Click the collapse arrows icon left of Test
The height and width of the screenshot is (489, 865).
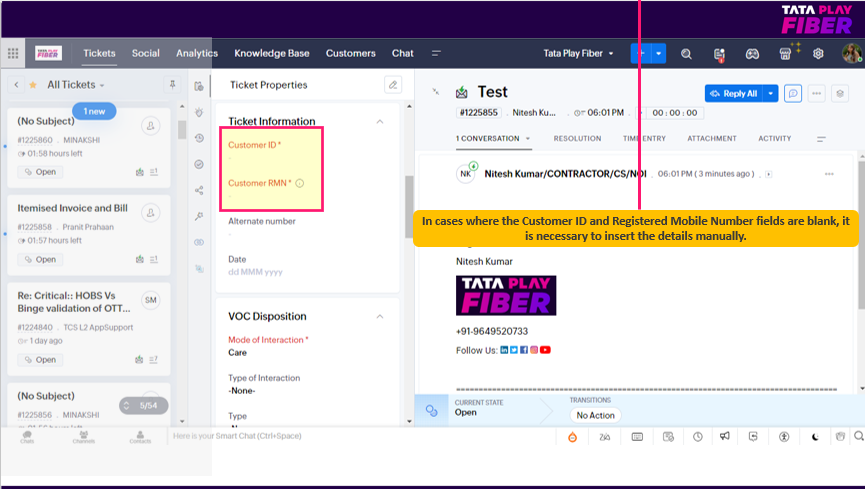[436, 92]
